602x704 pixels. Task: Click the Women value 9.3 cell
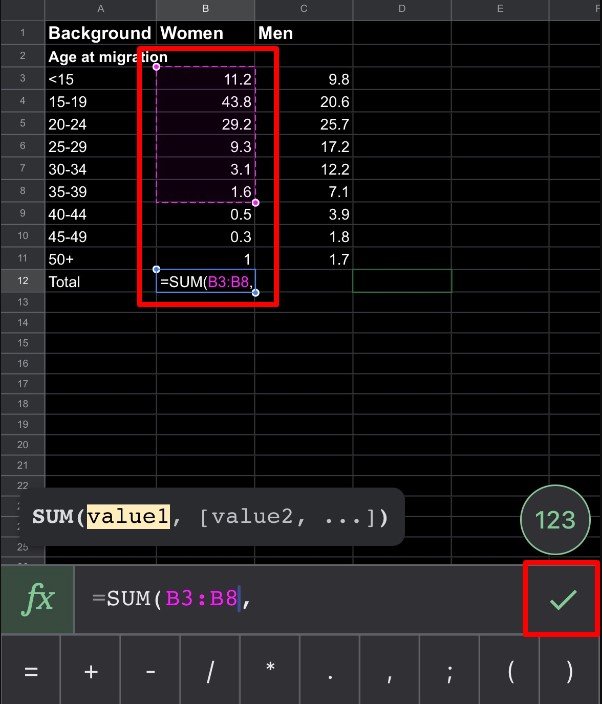pos(206,146)
